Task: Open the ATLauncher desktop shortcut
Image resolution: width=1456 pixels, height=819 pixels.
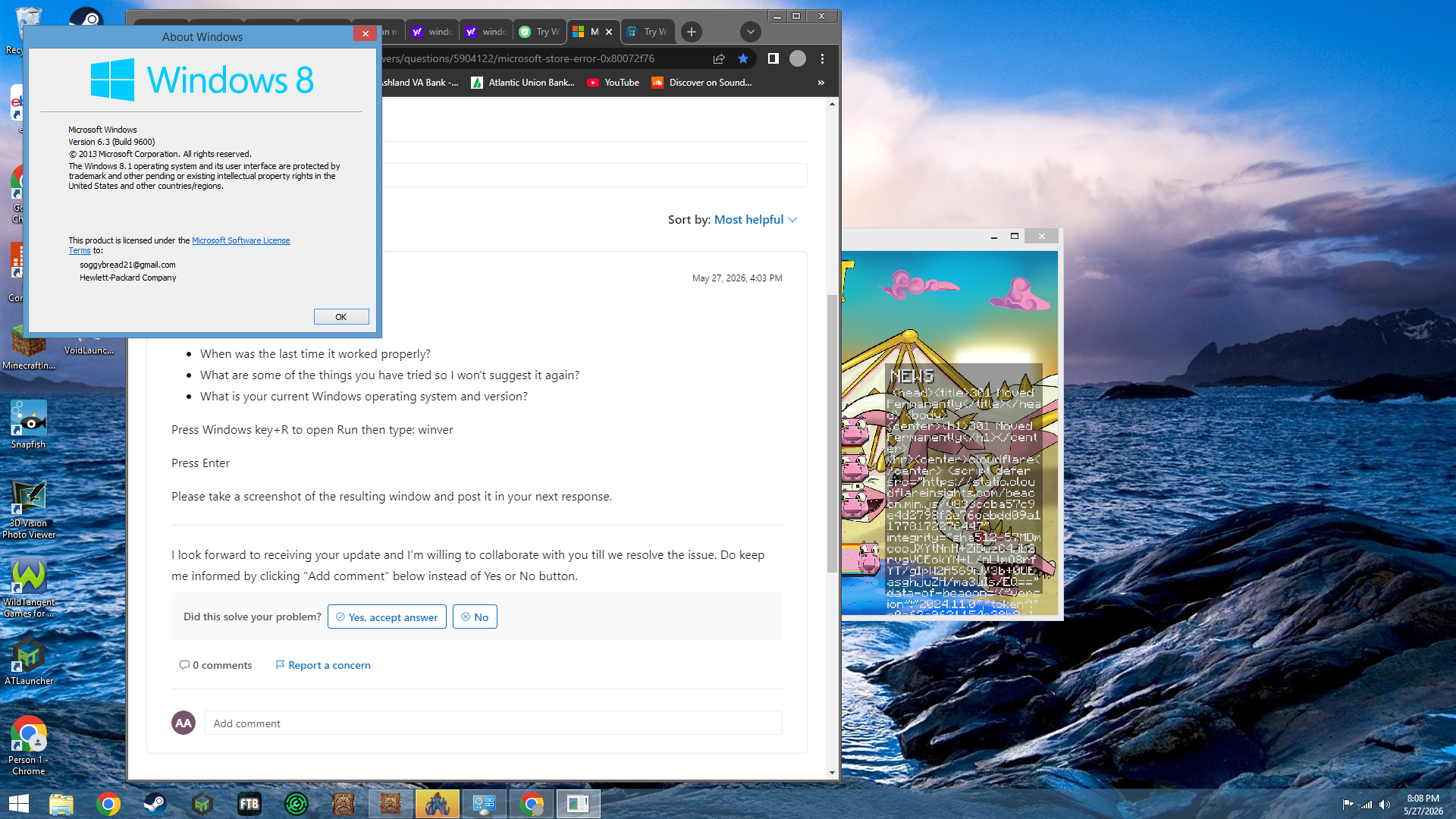Action: [29, 662]
